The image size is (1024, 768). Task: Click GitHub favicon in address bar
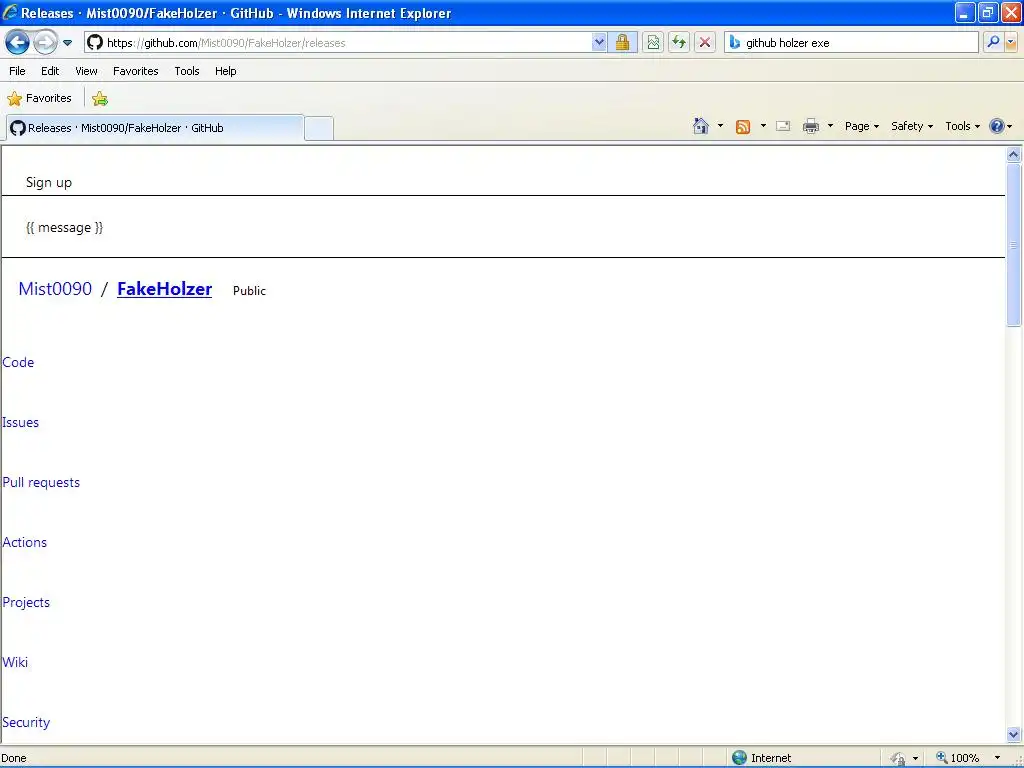coord(95,42)
